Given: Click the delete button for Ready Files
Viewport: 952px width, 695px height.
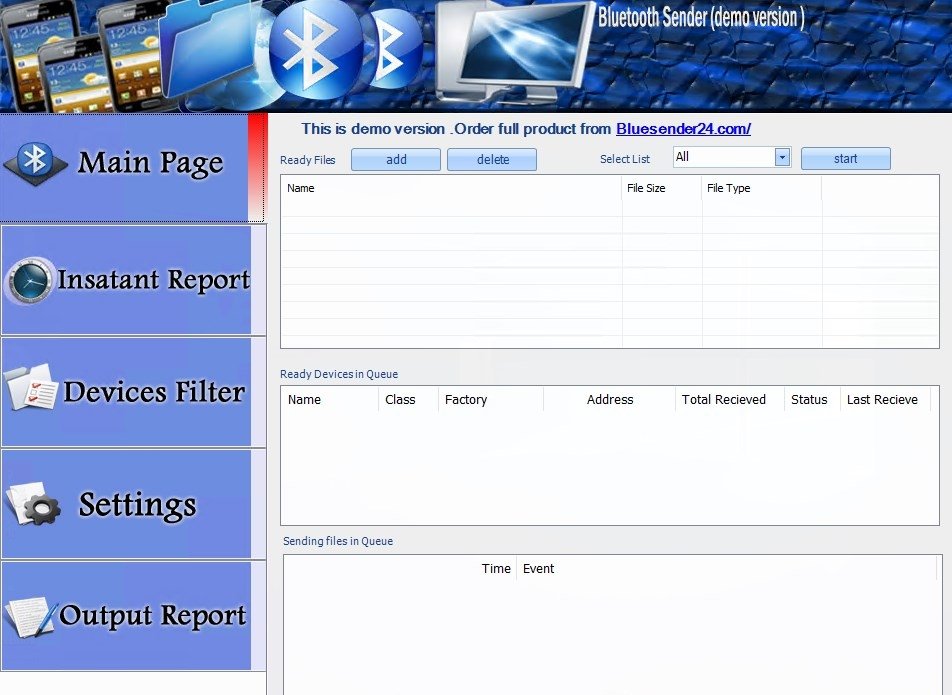Looking at the screenshot, I should coord(492,160).
